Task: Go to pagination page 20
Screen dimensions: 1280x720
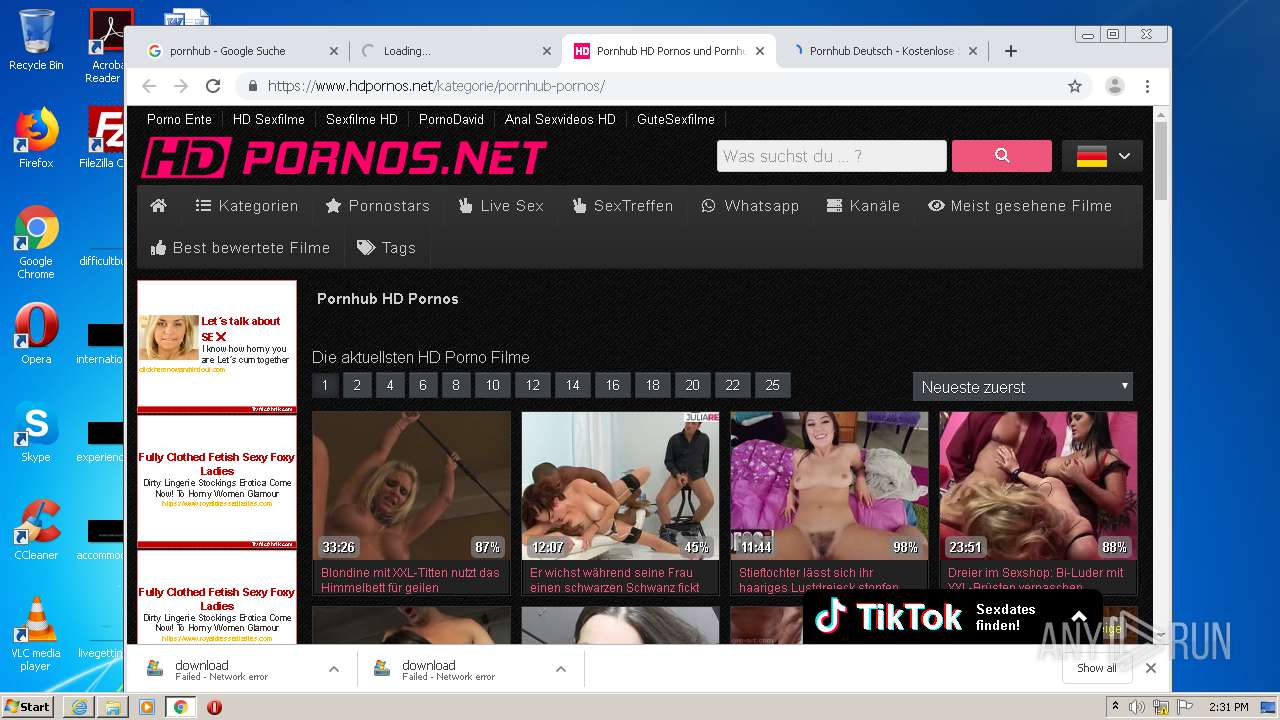Action: pos(692,385)
